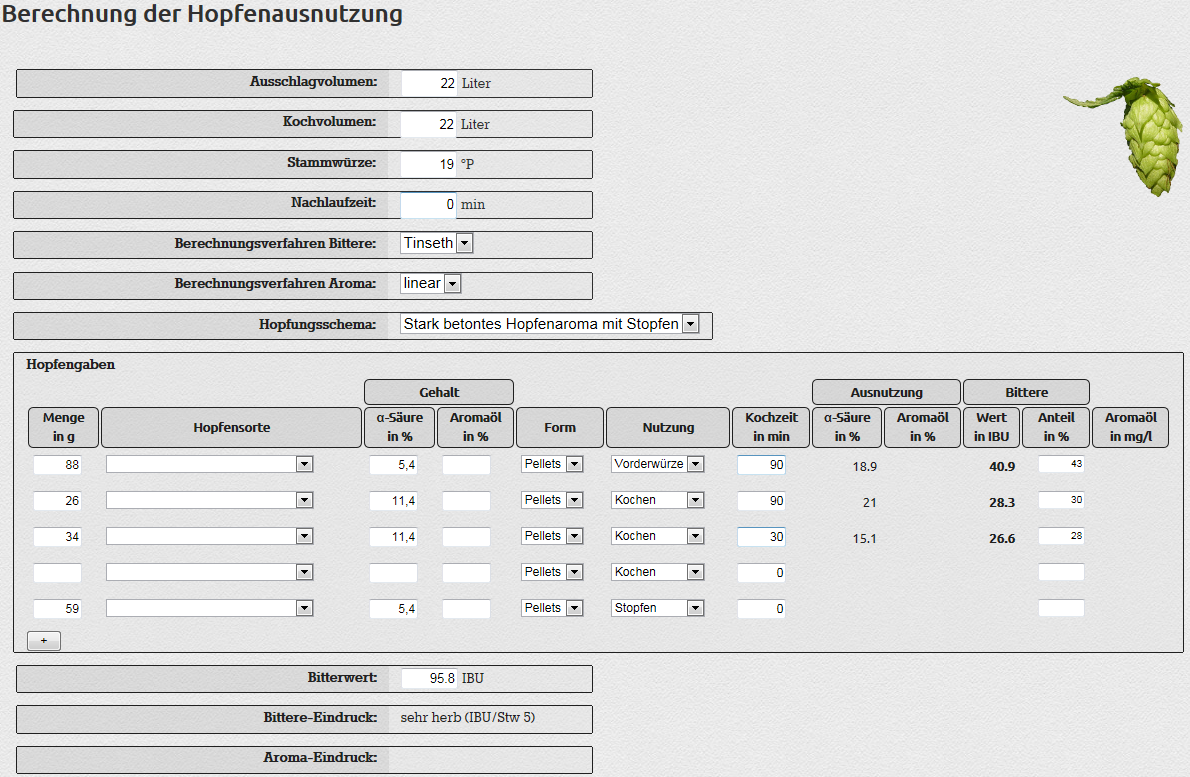The width and height of the screenshot is (1190, 777).
Task: Expand the Hopfungsschema dropdown
Action: pos(549,324)
